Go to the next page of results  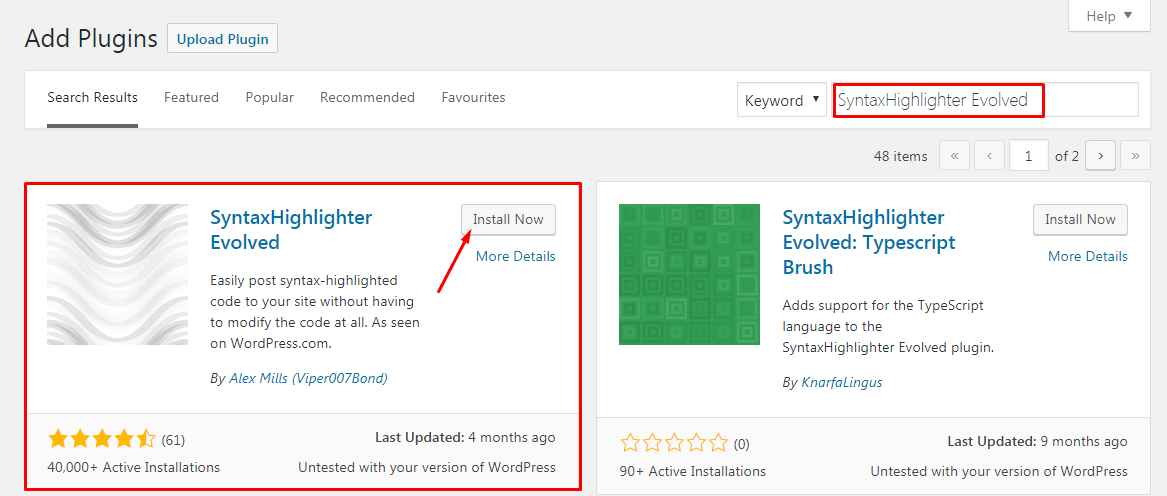coord(1100,156)
